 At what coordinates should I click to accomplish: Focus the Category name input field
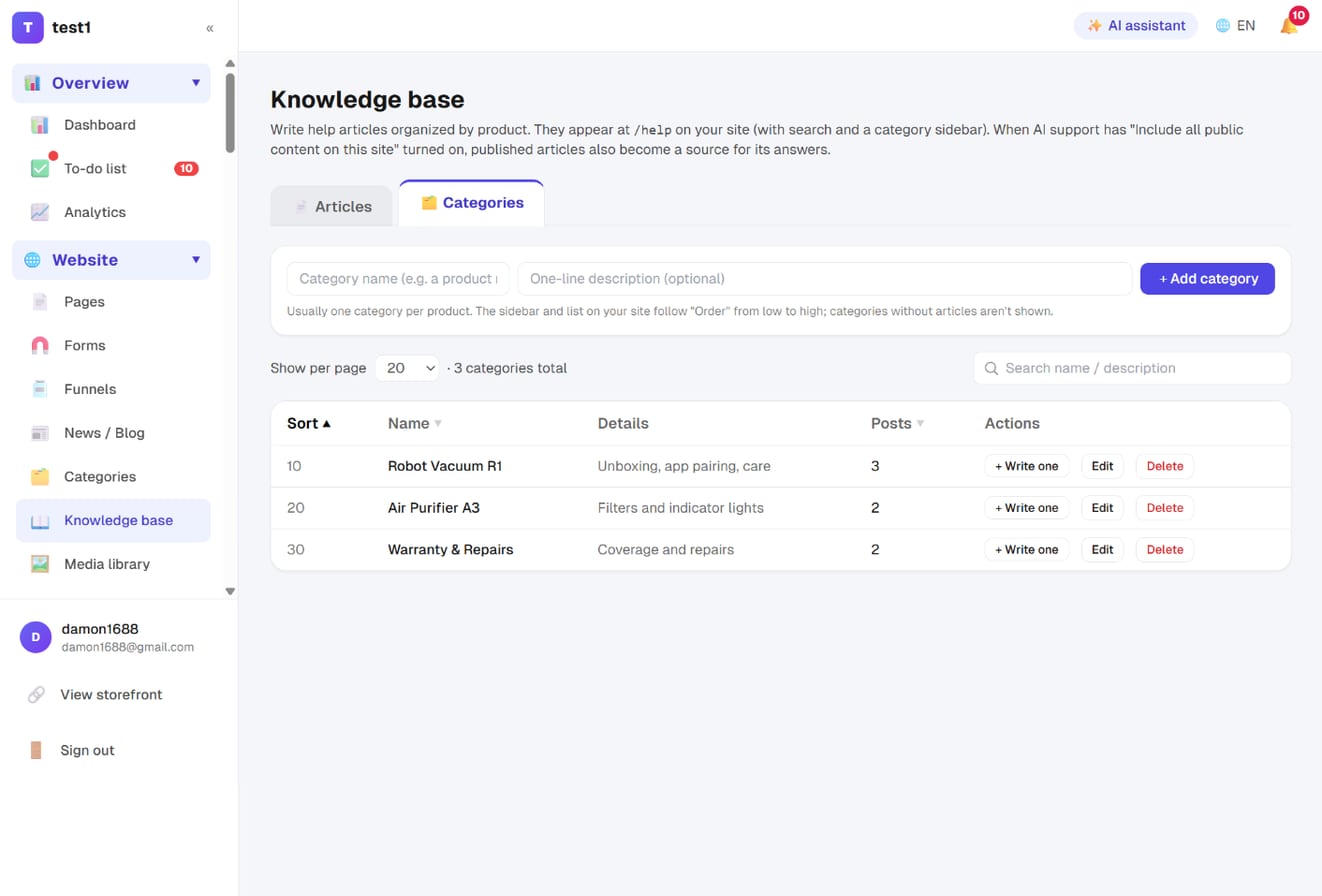click(x=398, y=279)
